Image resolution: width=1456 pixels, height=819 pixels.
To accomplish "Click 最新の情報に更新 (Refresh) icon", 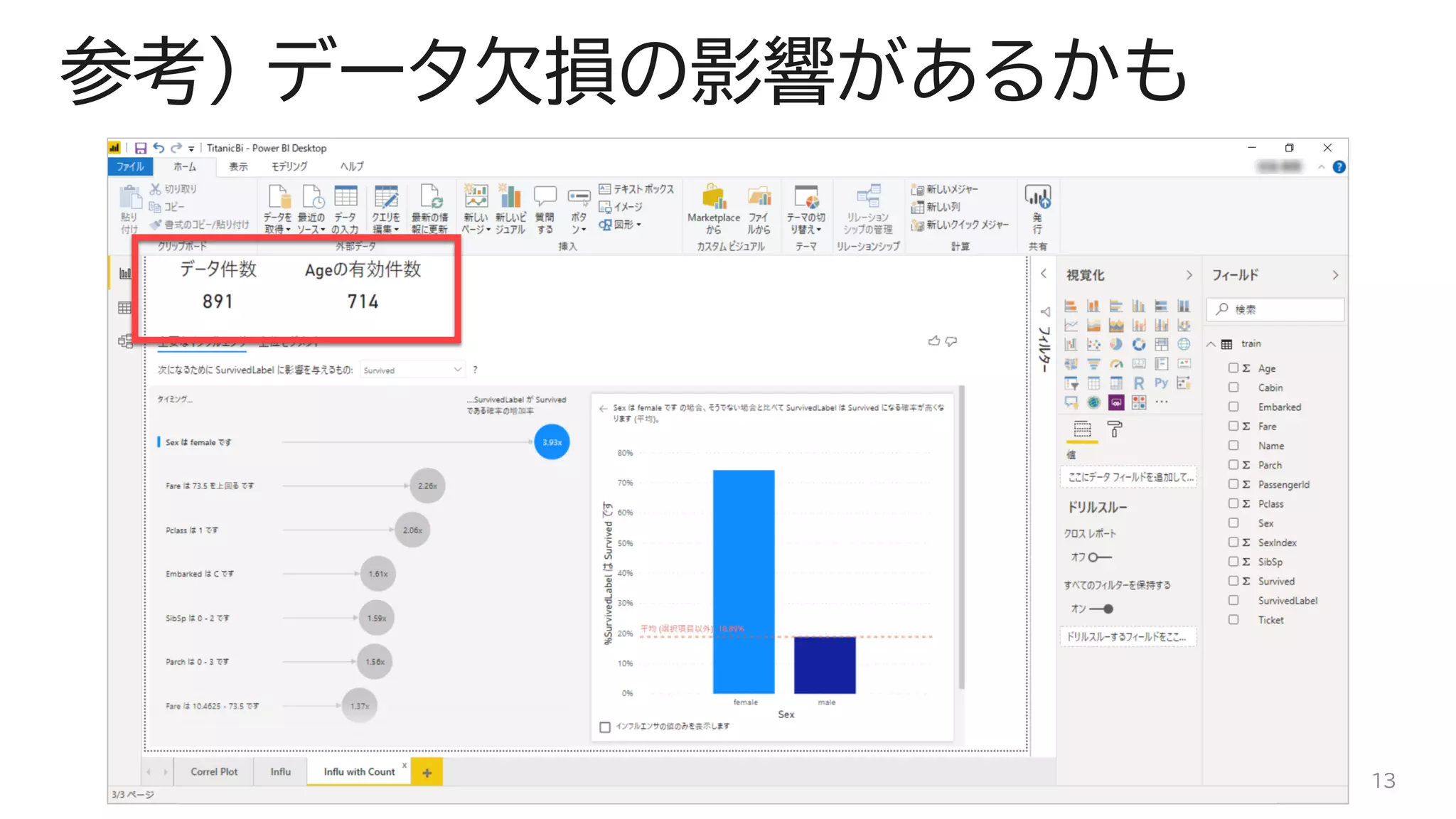I will click(x=429, y=208).
